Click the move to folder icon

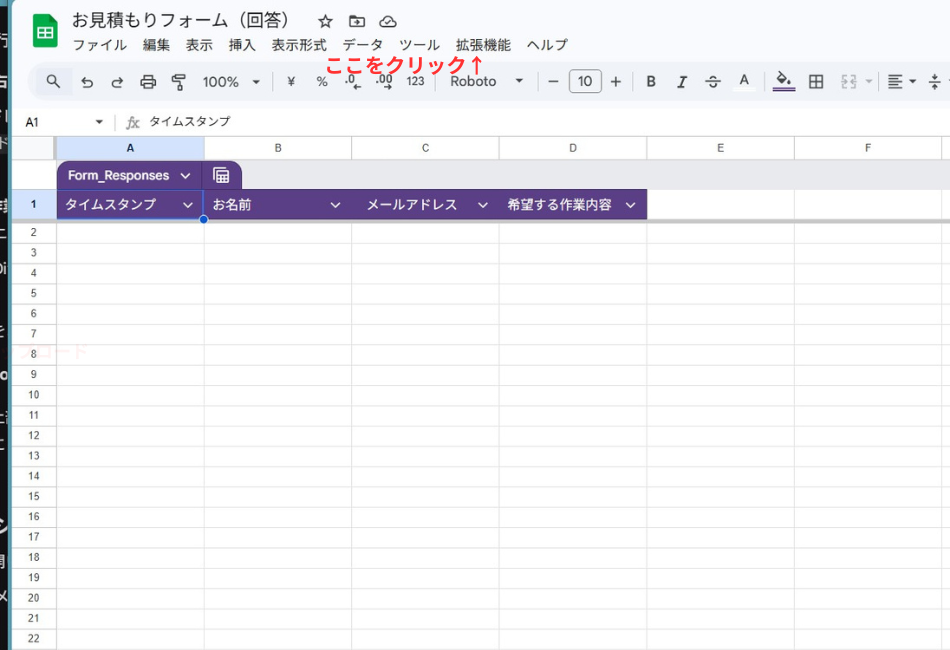(357, 21)
